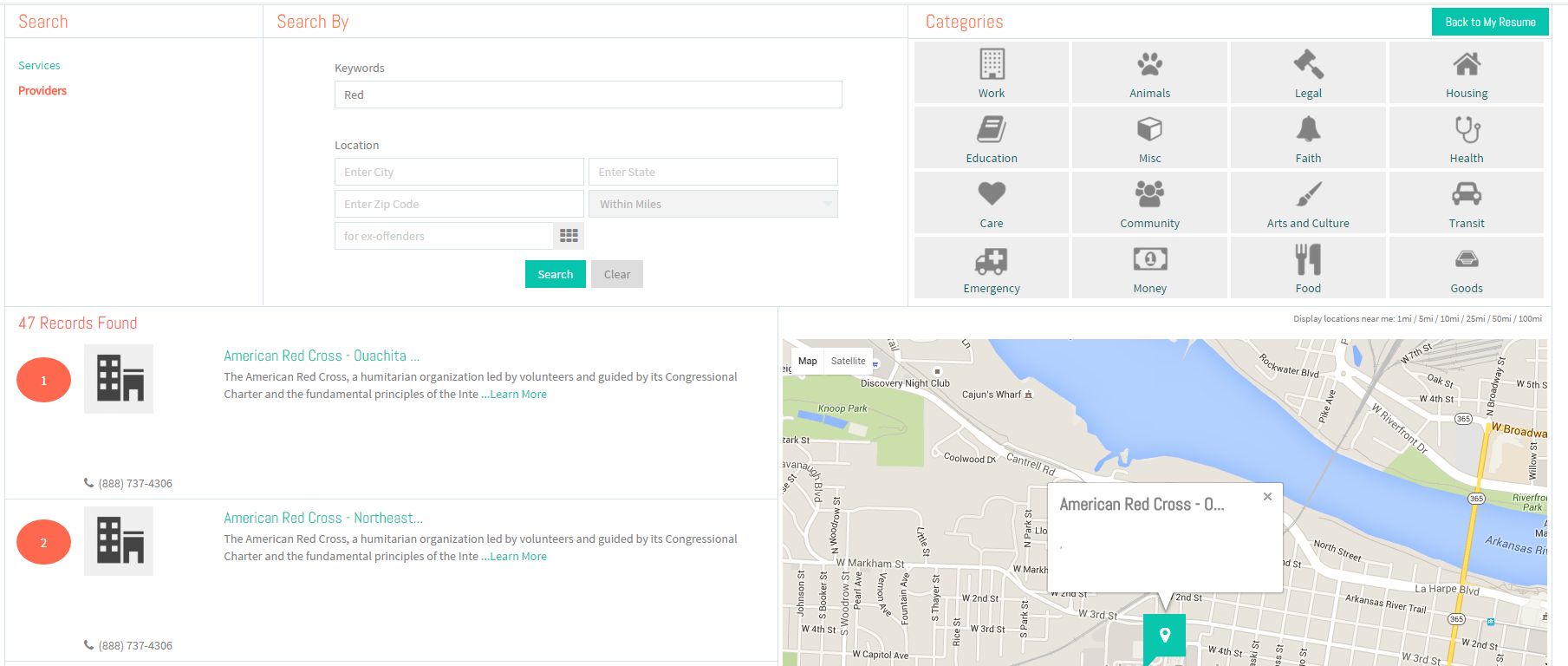Go Back to My Resume

[1490, 22]
